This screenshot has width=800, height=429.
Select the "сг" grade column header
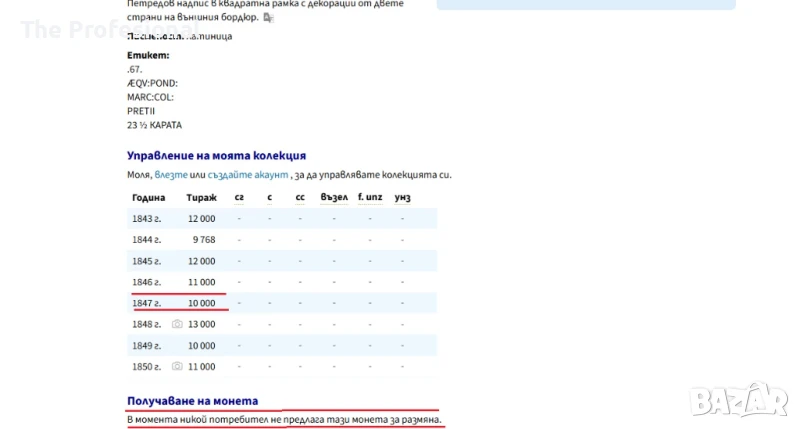point(239,197)
